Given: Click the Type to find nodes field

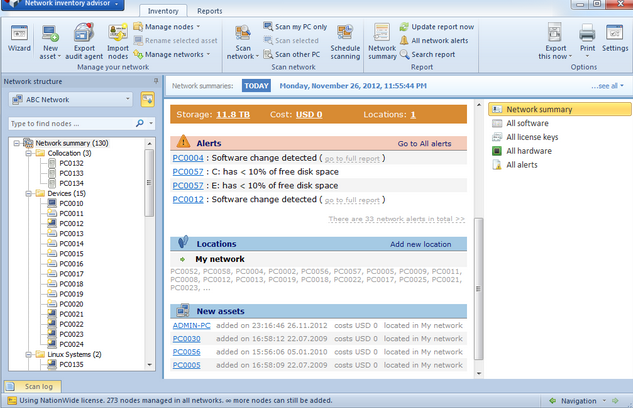Looking at the screenshot, I should pyautogui.click(x=71, y=123).
